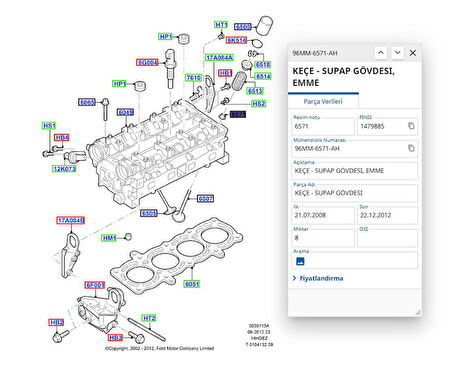Select the highlighted dark 6571 callout
The image size is (452, 370).
click(x=238, y=114)
